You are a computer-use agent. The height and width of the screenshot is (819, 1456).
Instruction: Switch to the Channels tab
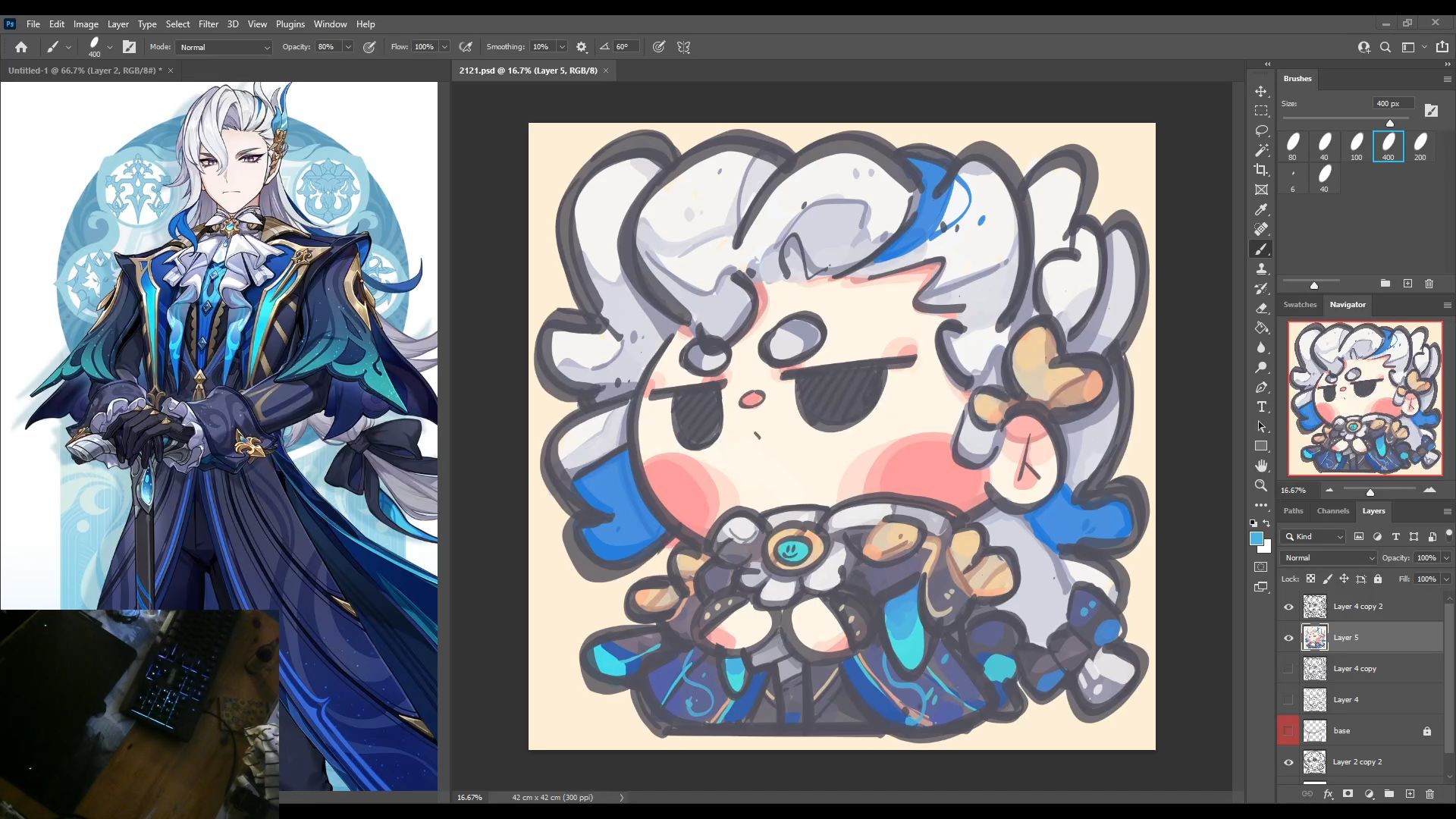(x=1332, y=511)
